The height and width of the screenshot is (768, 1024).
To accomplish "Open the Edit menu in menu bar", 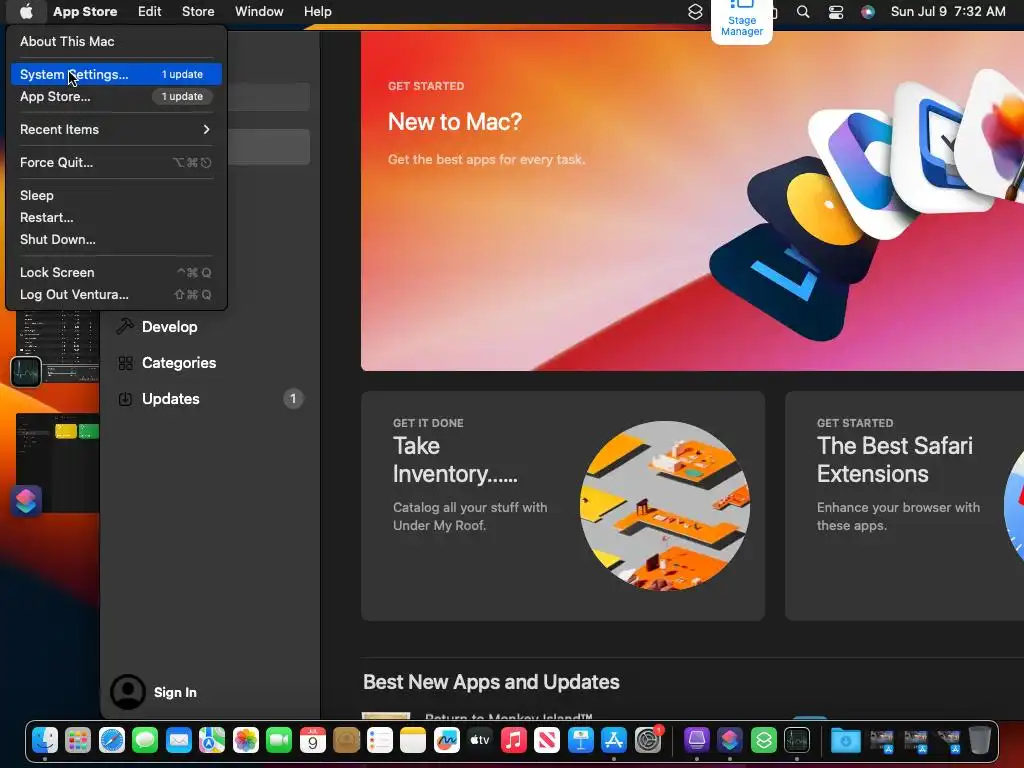I will click(x=150, y=11).
